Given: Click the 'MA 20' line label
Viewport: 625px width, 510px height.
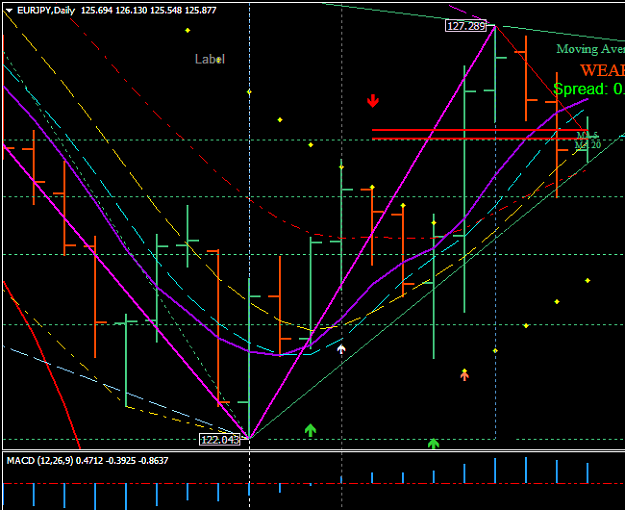Looking at the screenshot, I should [x=588, y=145].
